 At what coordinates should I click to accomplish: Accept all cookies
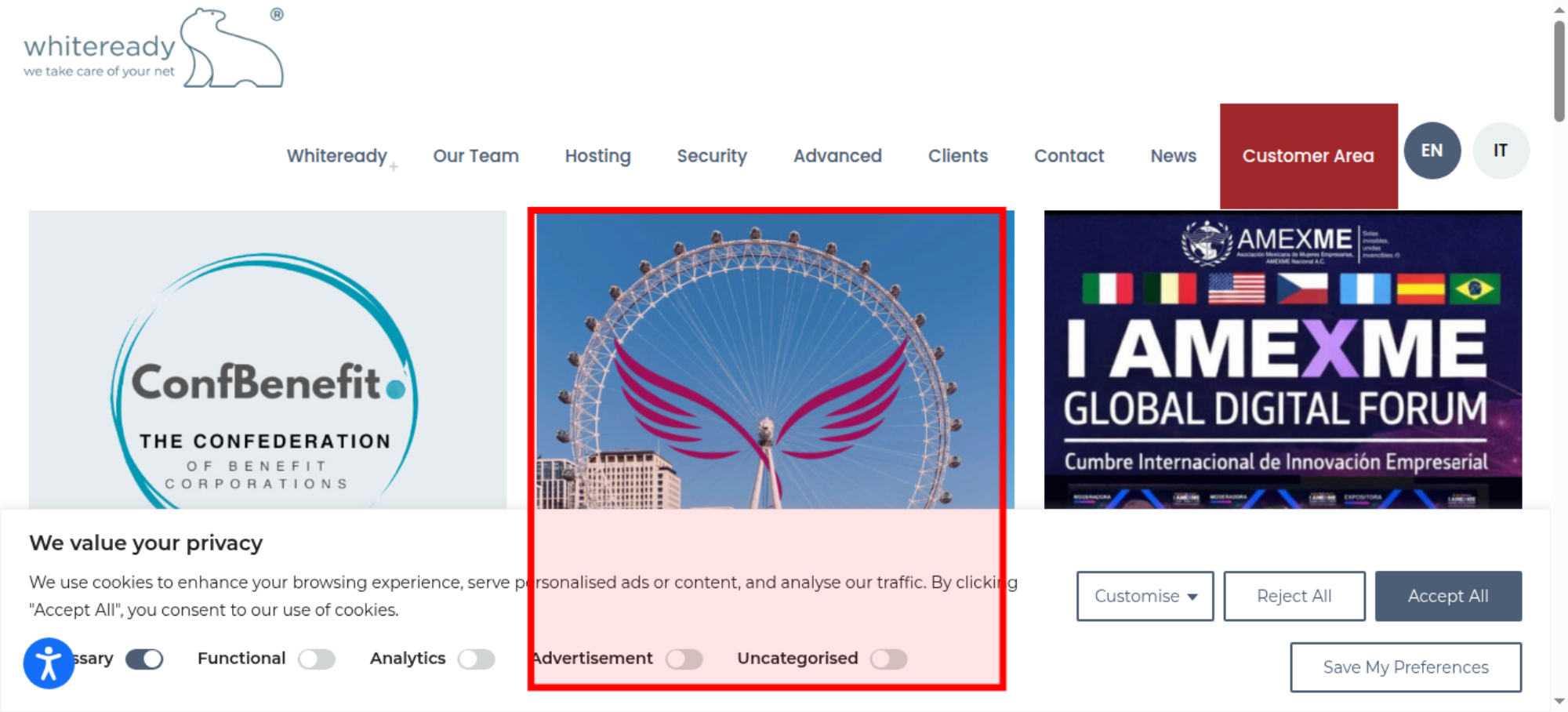coord(1448,596)
